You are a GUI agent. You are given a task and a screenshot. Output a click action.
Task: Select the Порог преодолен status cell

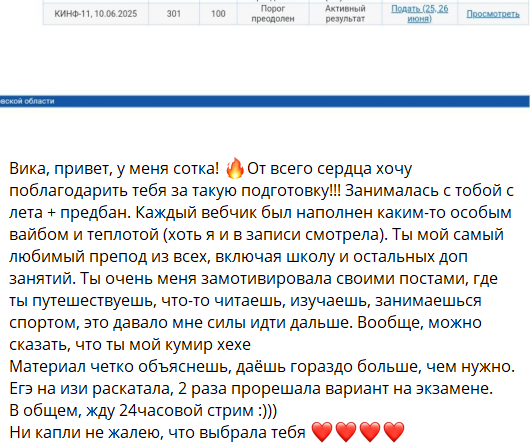click(x=273, y=14)
